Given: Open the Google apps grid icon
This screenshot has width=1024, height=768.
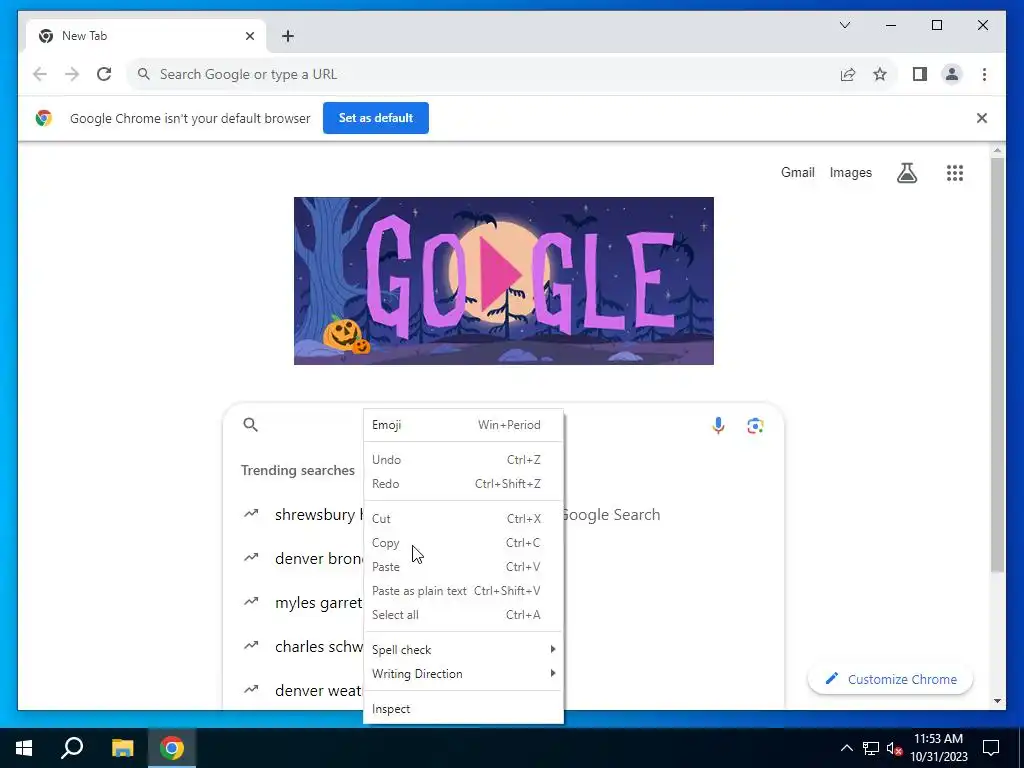Looking at the screenshot, I should pos(955,173).
